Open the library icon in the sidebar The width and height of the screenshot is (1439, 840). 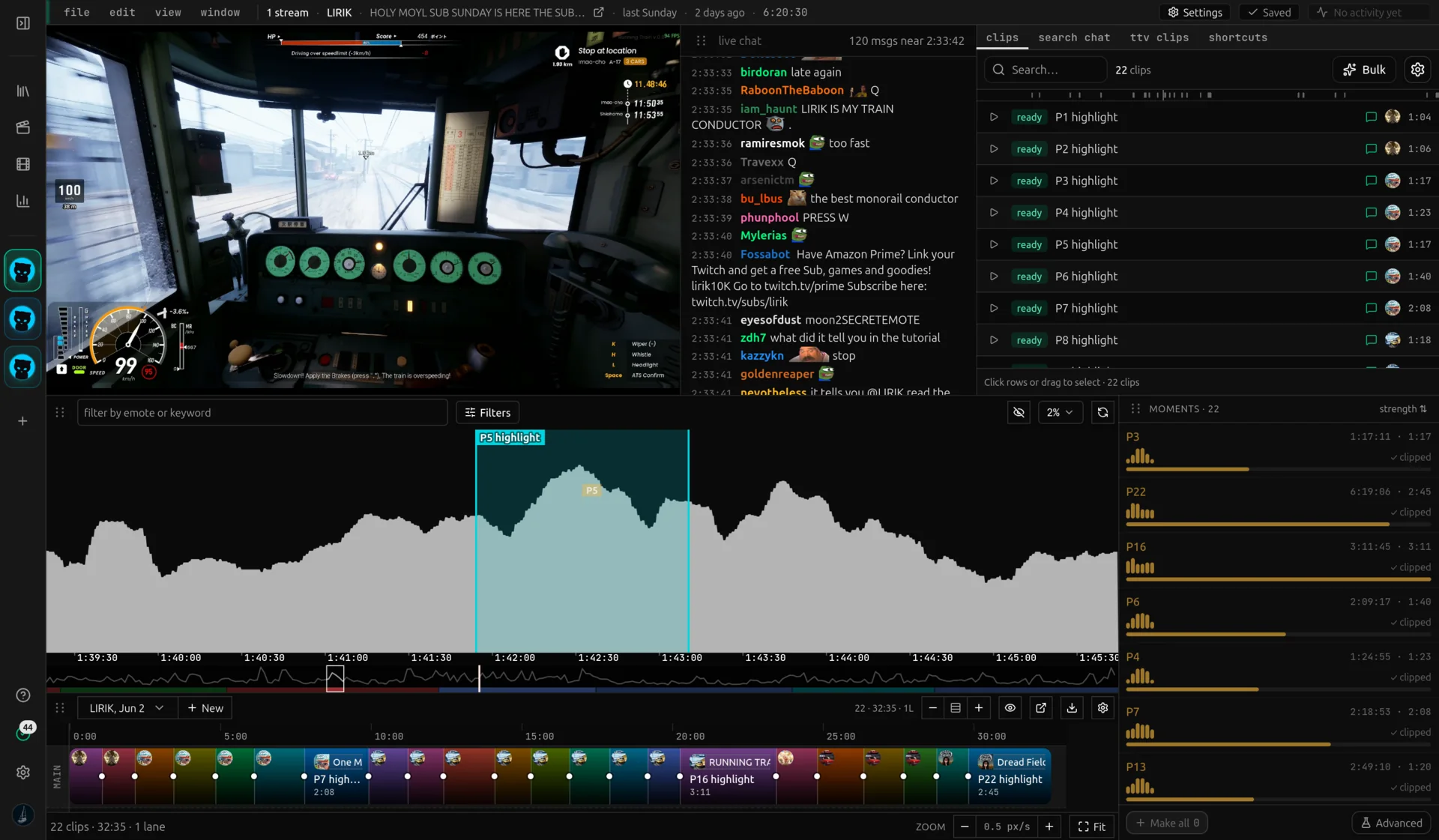point(22,91)
